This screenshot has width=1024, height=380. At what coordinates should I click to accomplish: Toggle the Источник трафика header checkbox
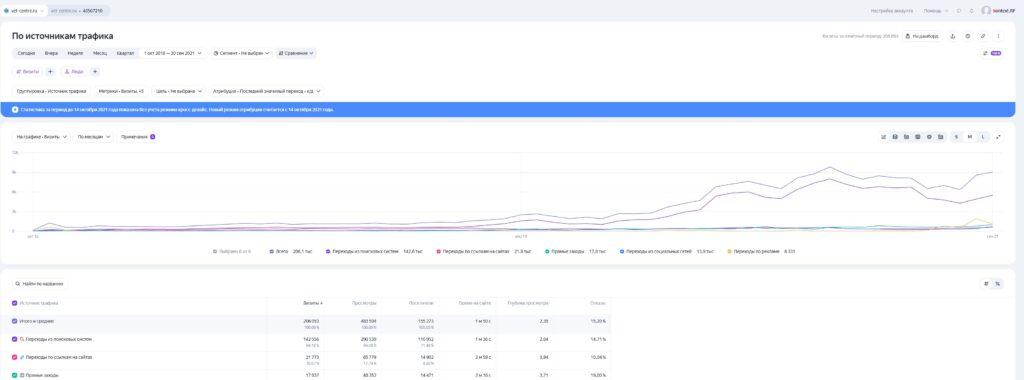tap(14, 303)
